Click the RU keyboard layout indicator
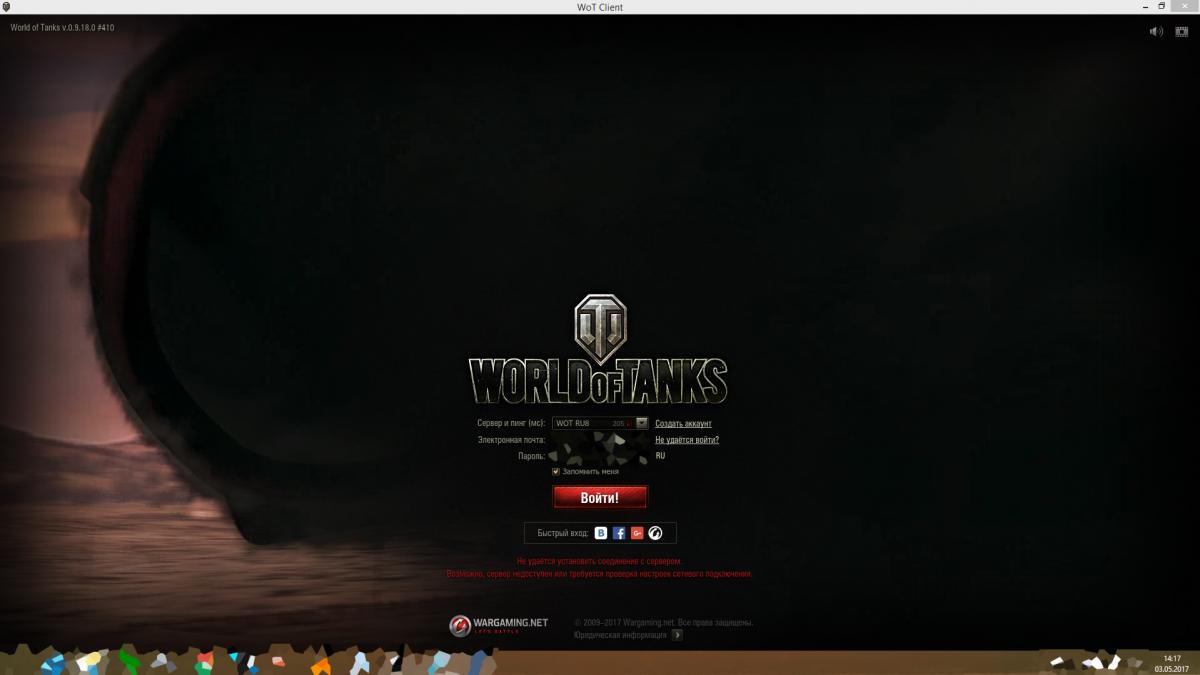Viewport: 1200px width, 675px height. tap(660, 456)
